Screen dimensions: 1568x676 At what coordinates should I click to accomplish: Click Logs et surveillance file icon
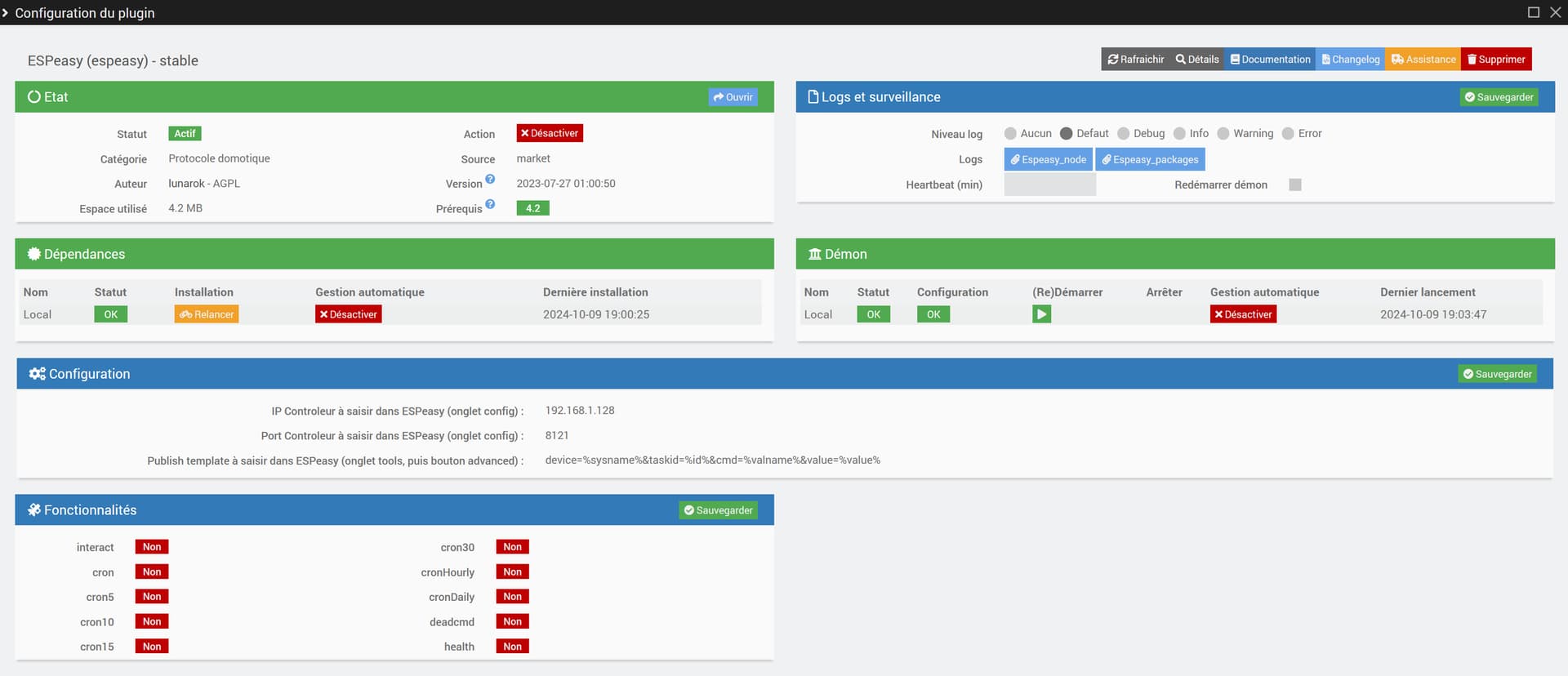[813, 96]
